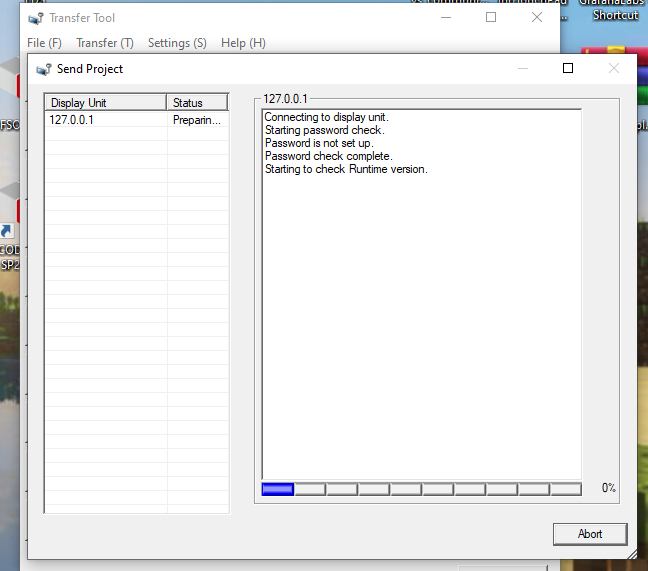Screen dimensions: 648x571
Task: Click the Send Project dialog resize grip
Action: (631, 553)
